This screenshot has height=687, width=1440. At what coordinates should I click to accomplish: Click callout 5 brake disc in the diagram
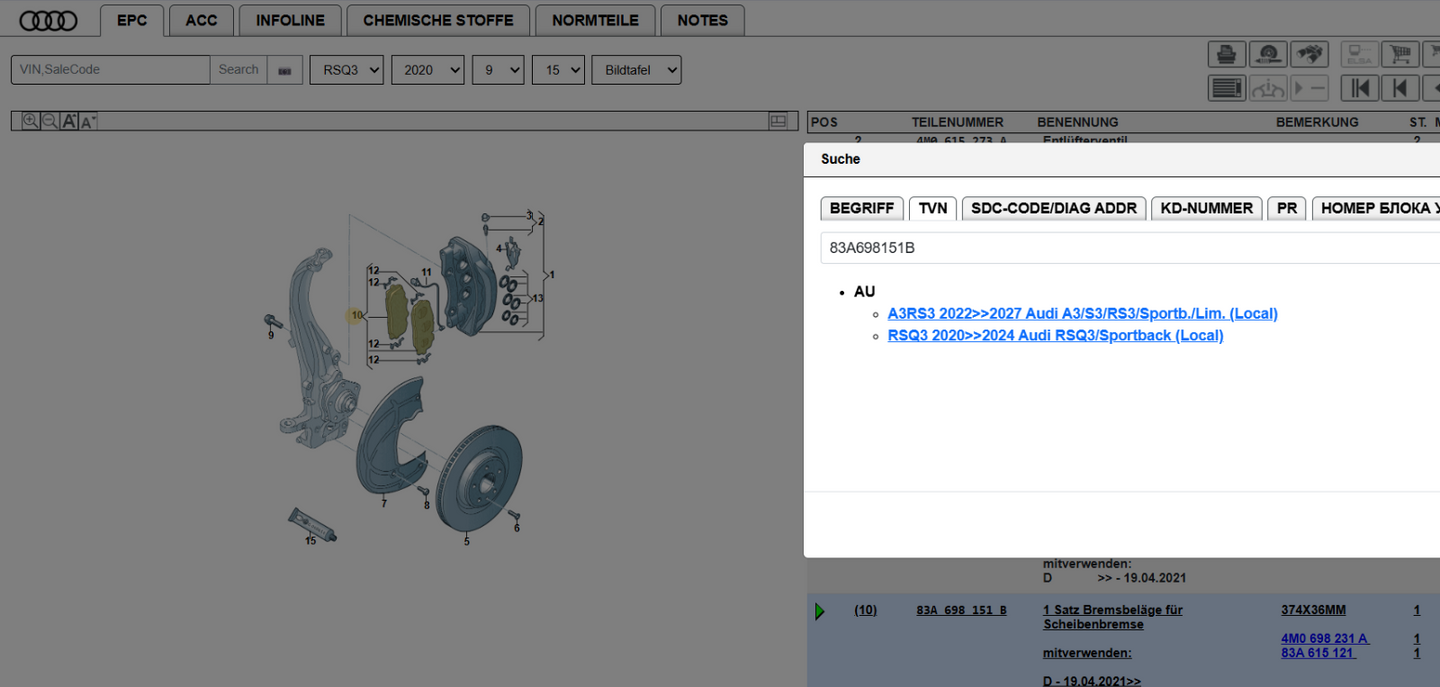[x=466, y=541]
